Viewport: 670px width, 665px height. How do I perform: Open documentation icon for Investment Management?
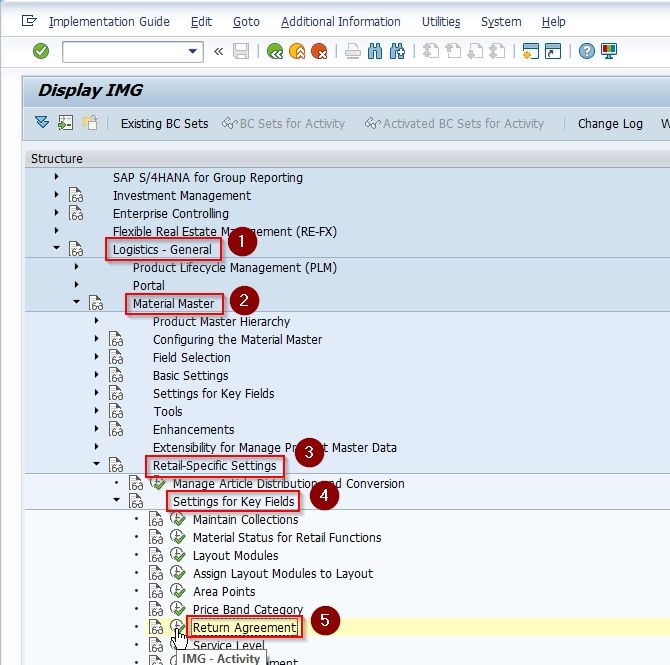76,195
